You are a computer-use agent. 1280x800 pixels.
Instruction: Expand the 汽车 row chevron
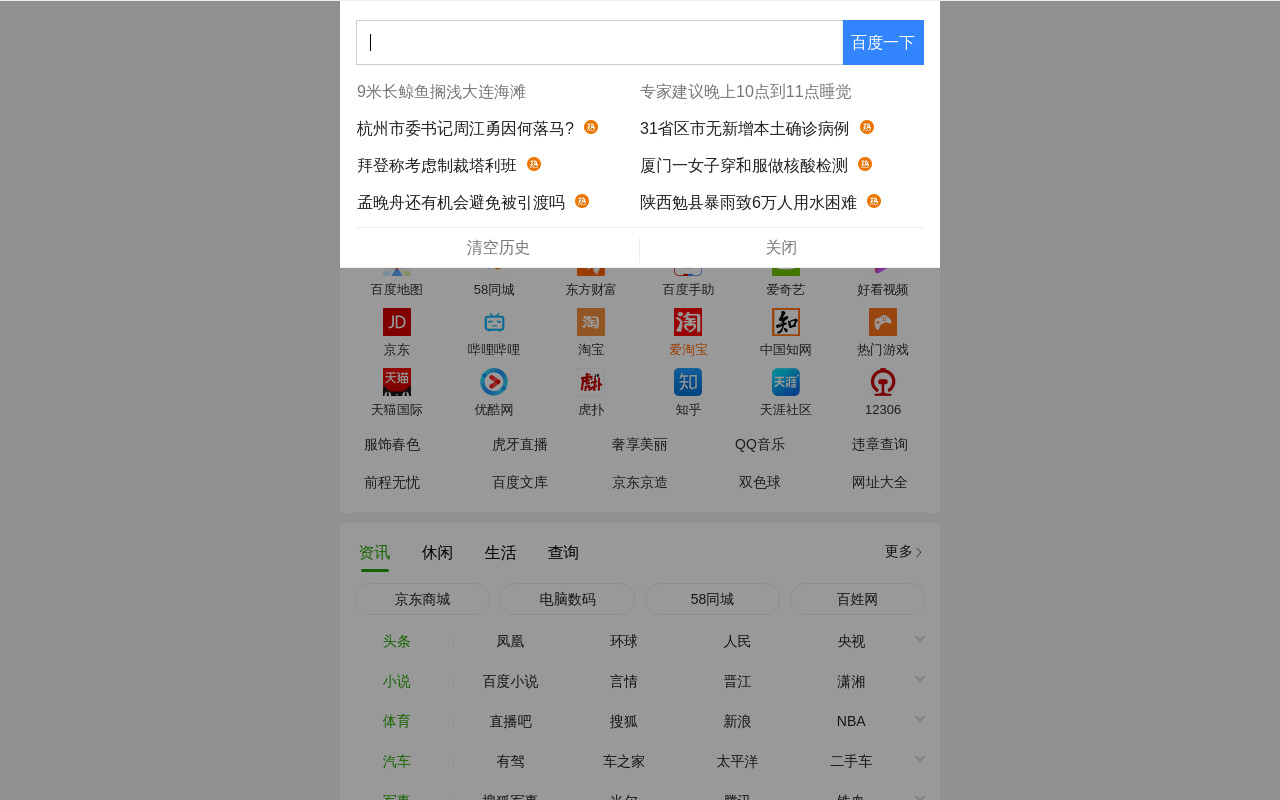(920, 758)
